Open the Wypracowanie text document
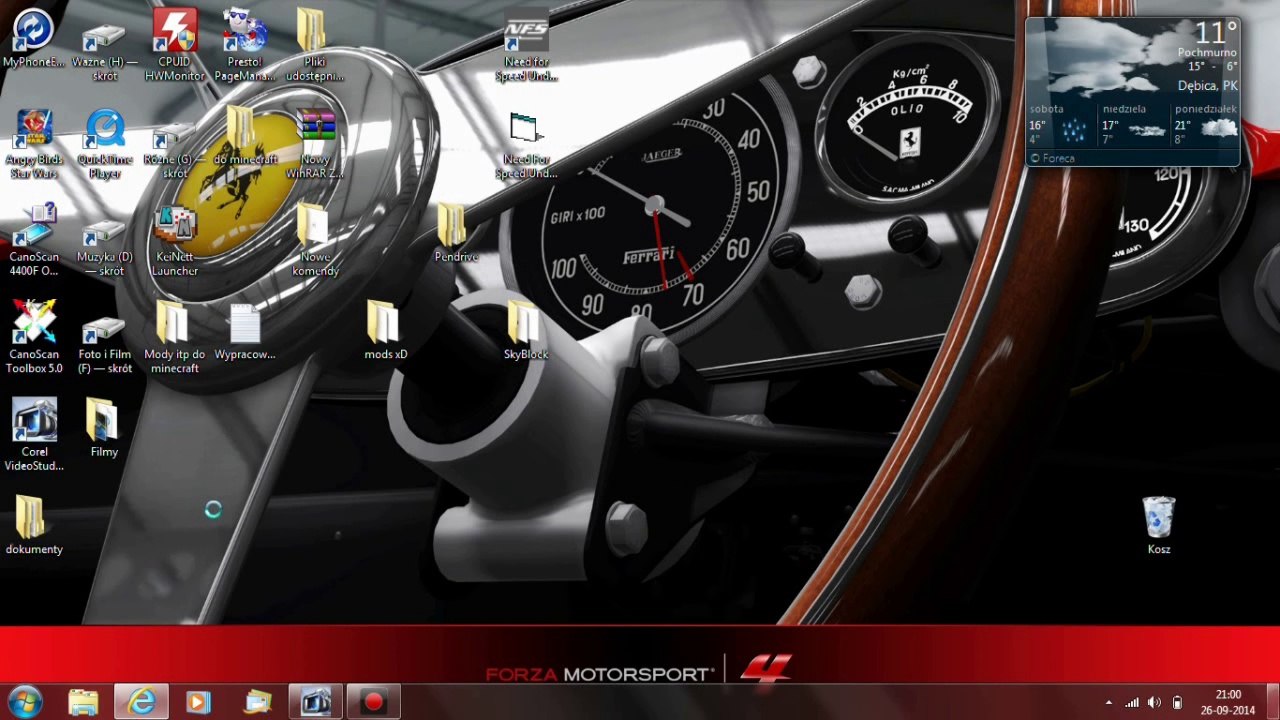The width and height of the screenshot is (1280, 720). [x=245, y=331]
